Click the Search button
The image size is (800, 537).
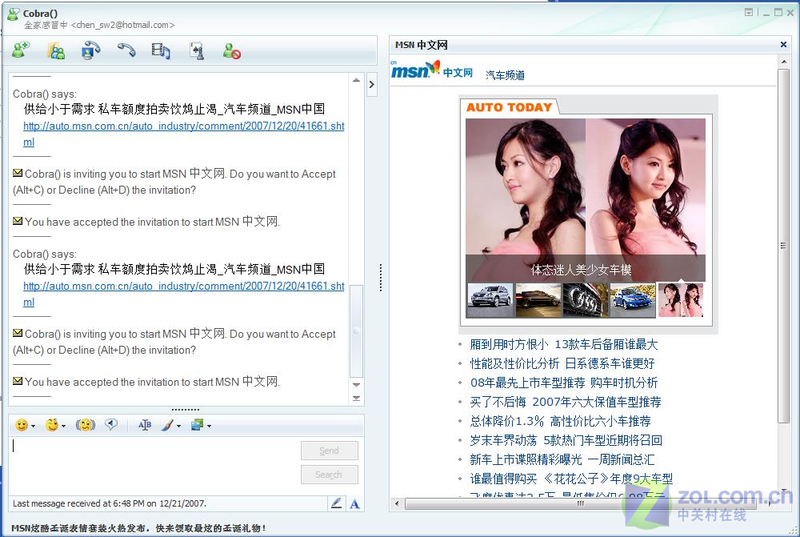point(329,475)
